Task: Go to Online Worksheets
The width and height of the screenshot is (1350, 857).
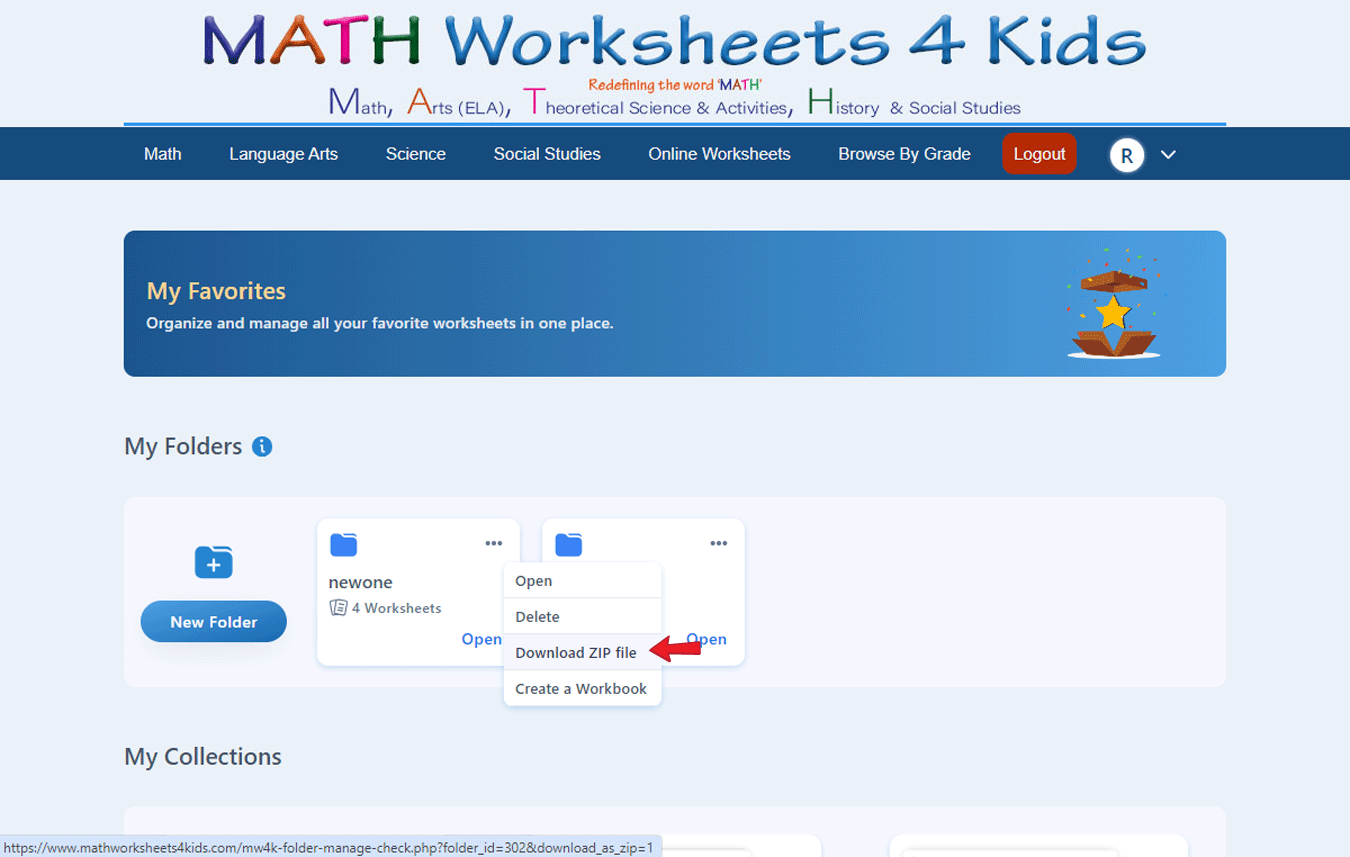Action: 719,154
